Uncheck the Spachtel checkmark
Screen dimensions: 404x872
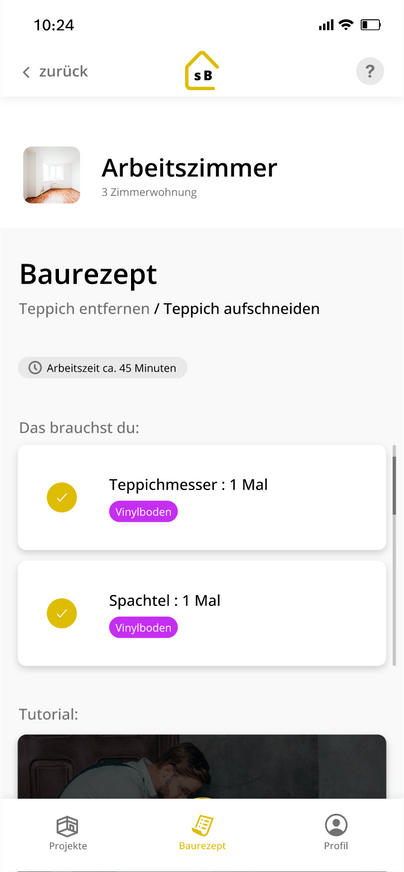(x=62, y=613)
